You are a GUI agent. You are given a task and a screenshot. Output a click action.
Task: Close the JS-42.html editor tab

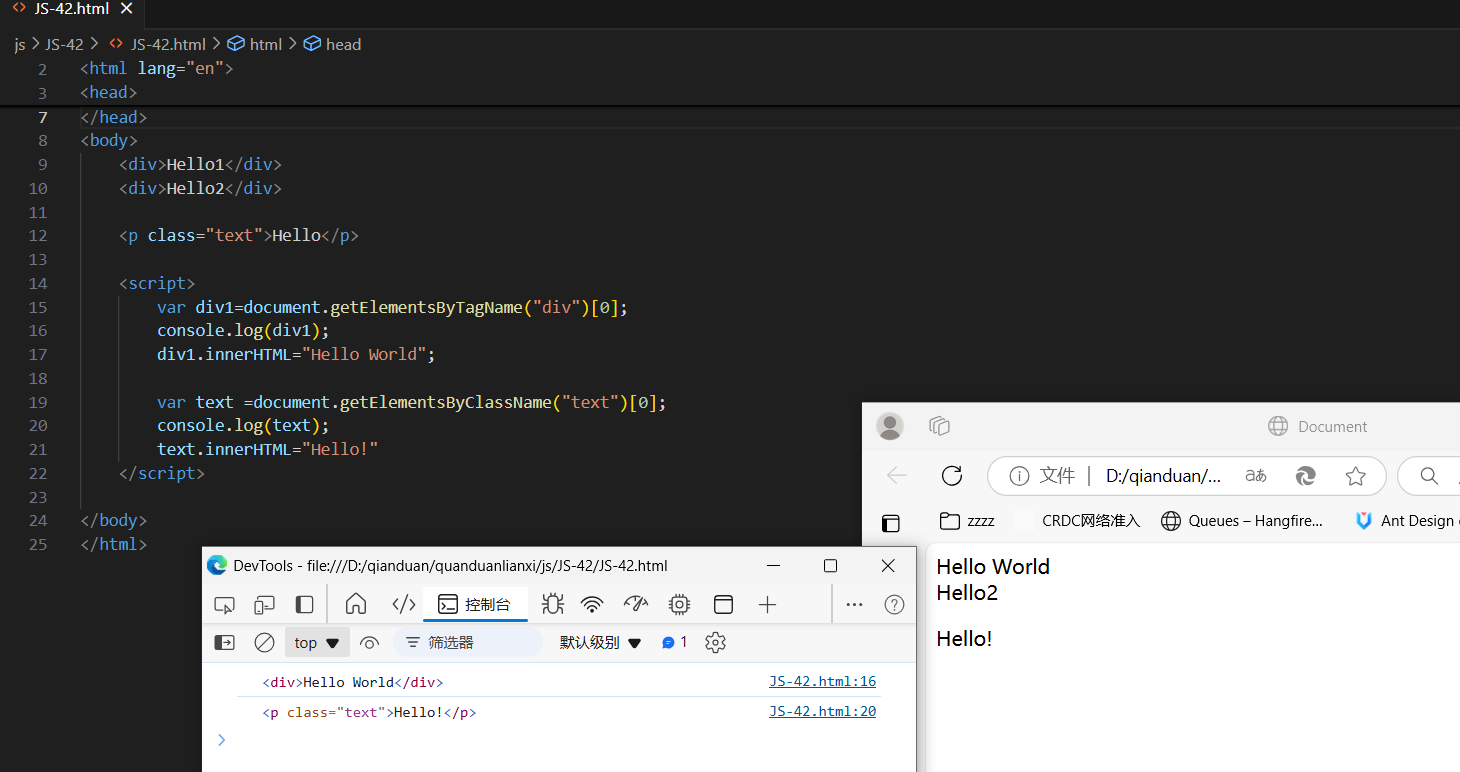[126, 9]
